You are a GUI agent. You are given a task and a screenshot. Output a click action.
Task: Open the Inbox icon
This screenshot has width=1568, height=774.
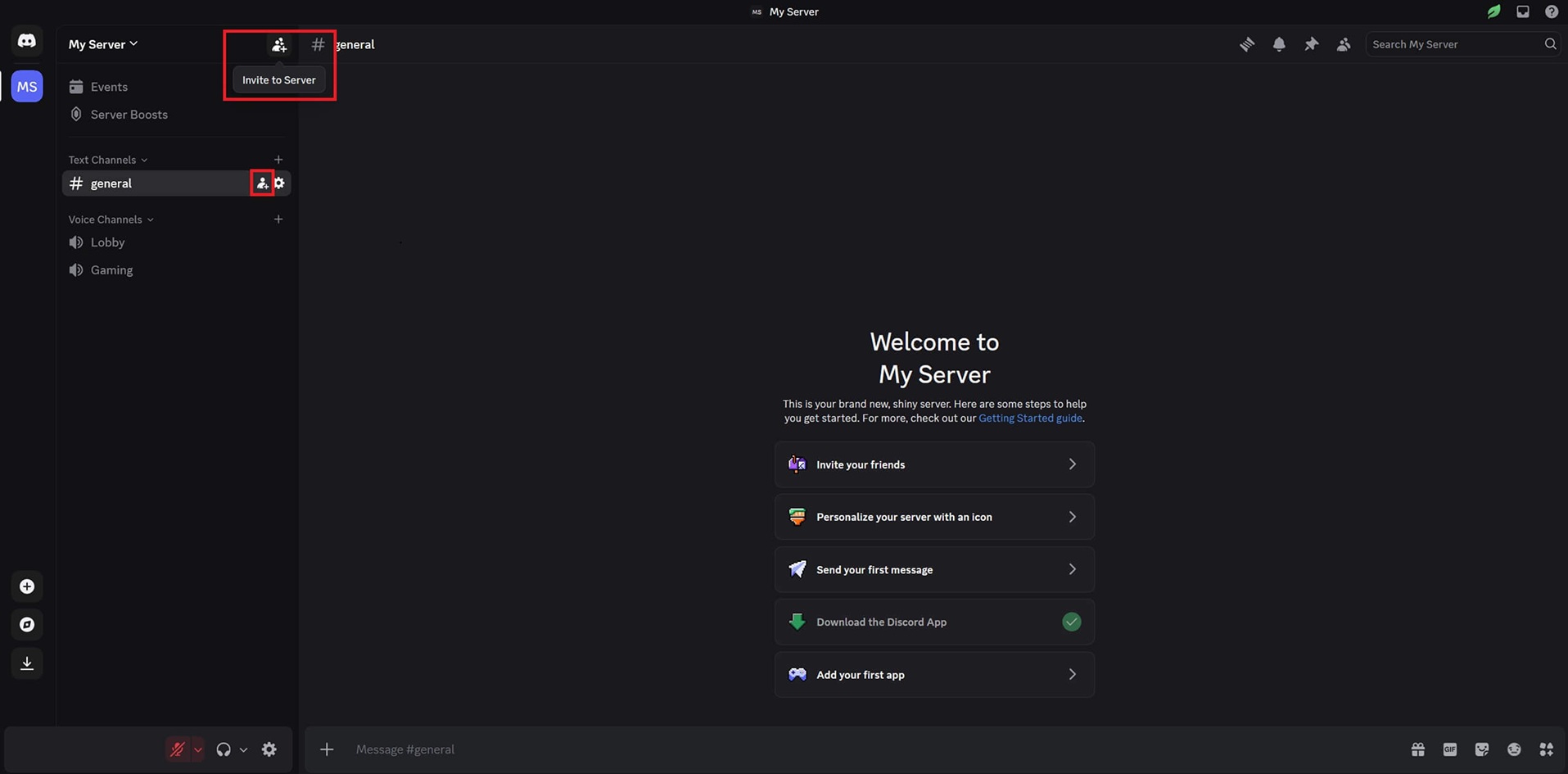tap(1523, 11)
